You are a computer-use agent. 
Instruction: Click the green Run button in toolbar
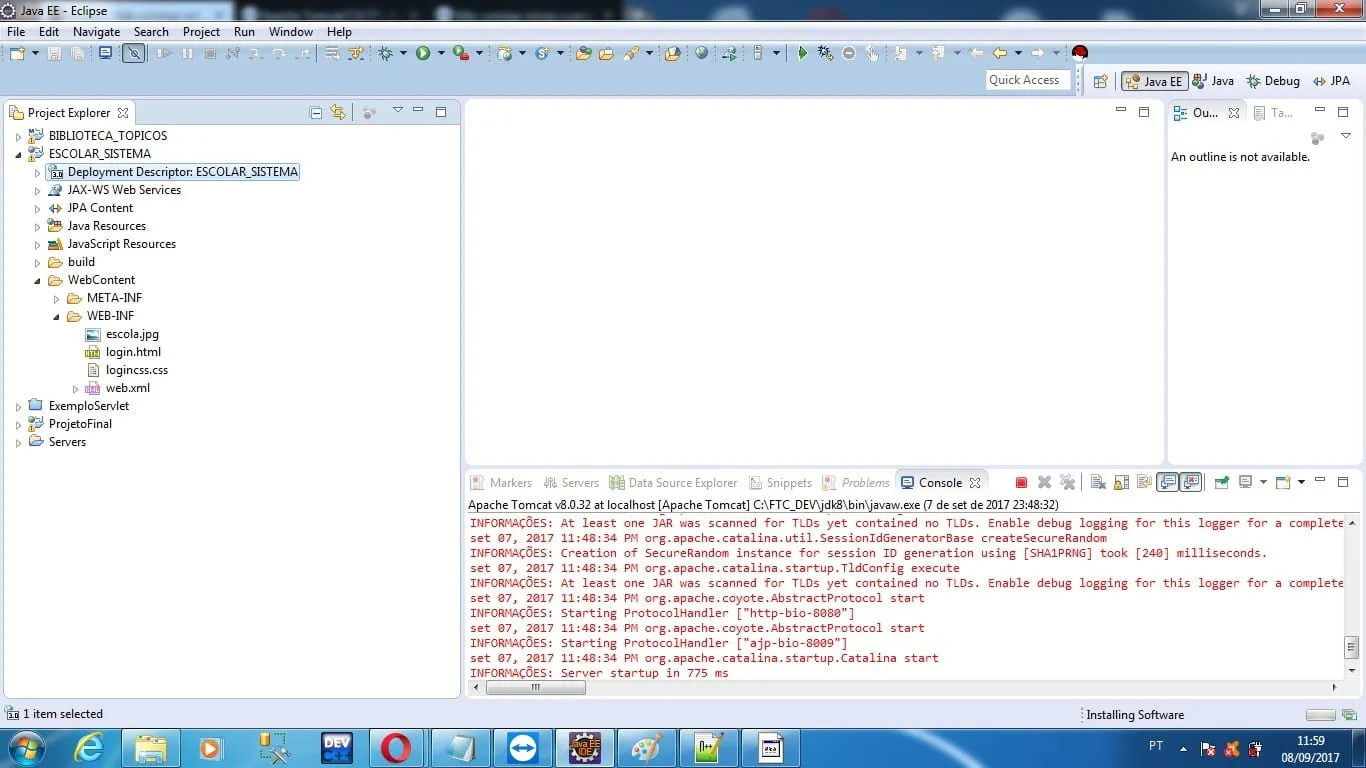coord(423,53)
